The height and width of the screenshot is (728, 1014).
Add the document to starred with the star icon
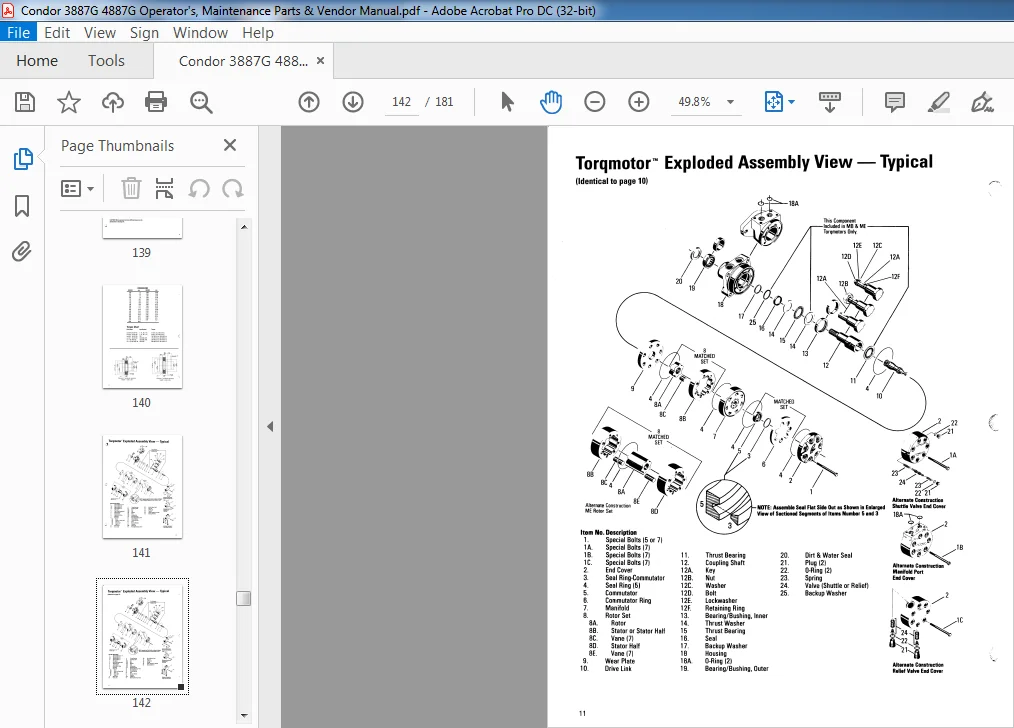point(69,102)
